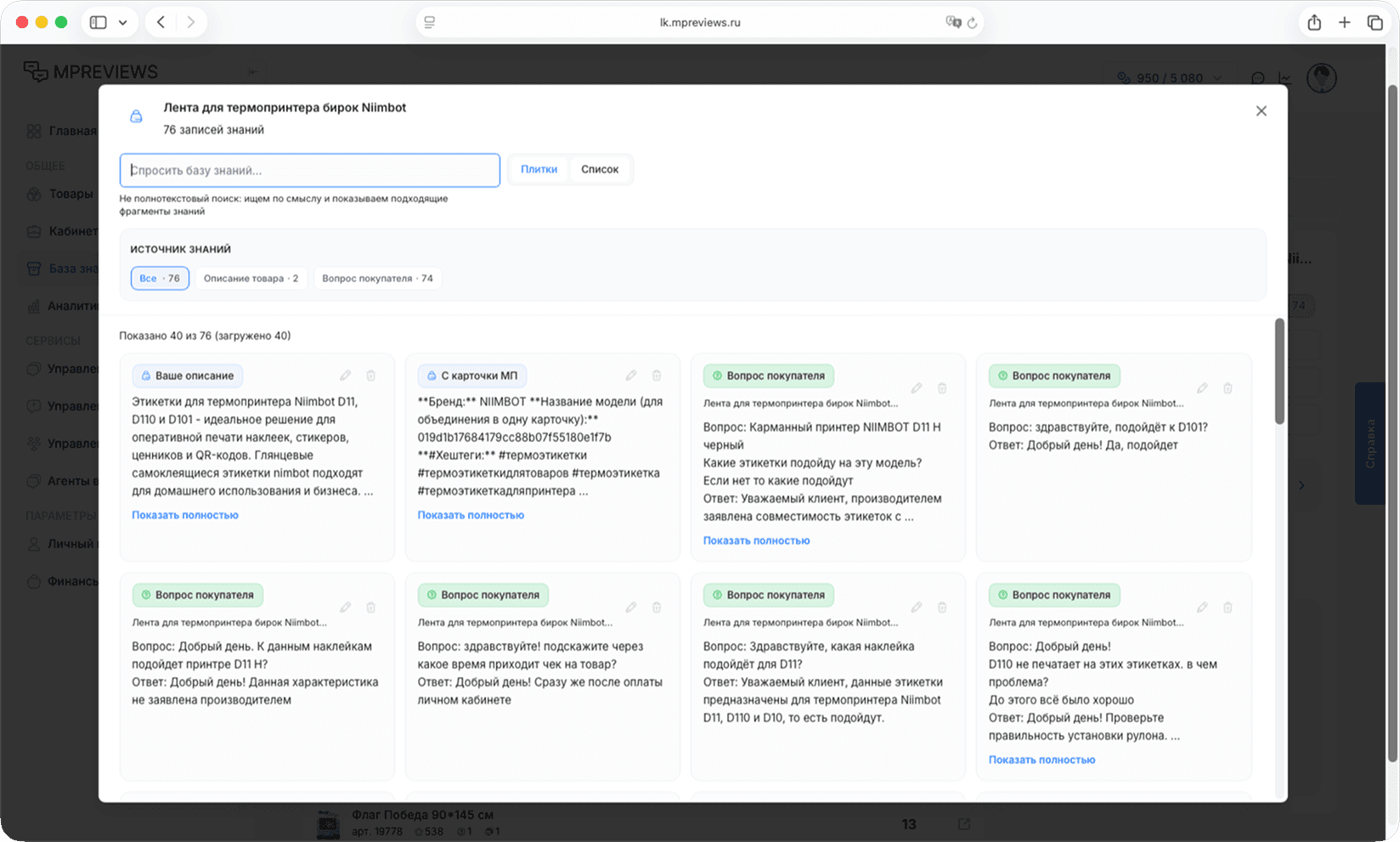Click the translate page icon in the address bar
Image resolution: width=1400 pixels, height=842 pixels.
click(x=953, y=23)
